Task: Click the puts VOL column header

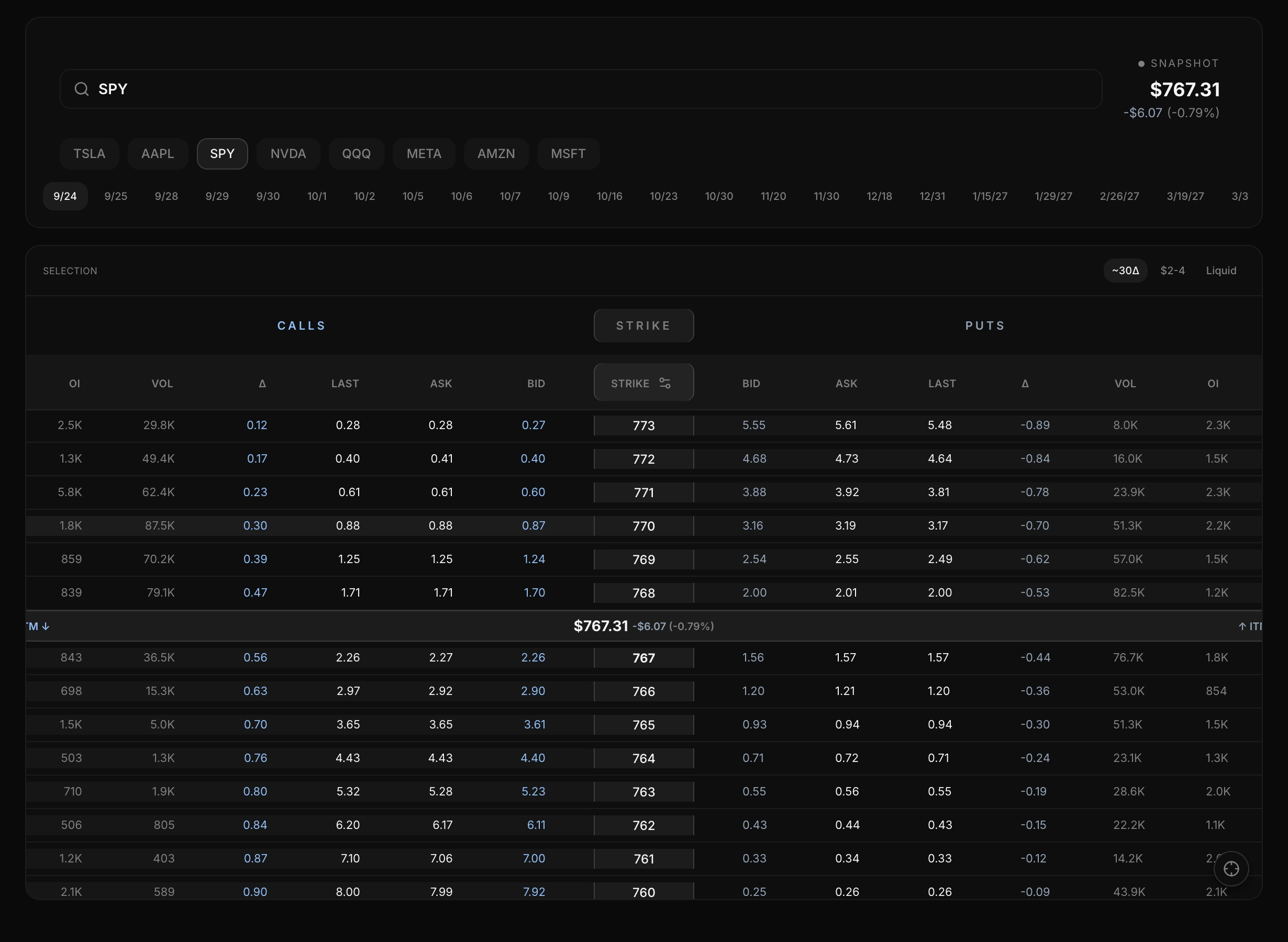Action: 1126,384
